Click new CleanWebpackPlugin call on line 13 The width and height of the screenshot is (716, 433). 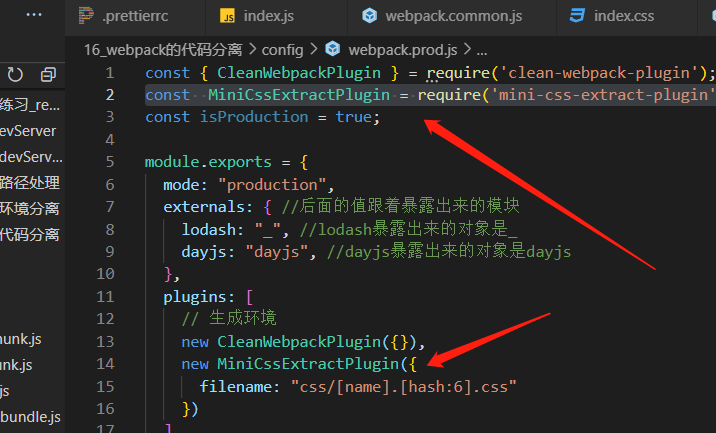pos(299,342)
